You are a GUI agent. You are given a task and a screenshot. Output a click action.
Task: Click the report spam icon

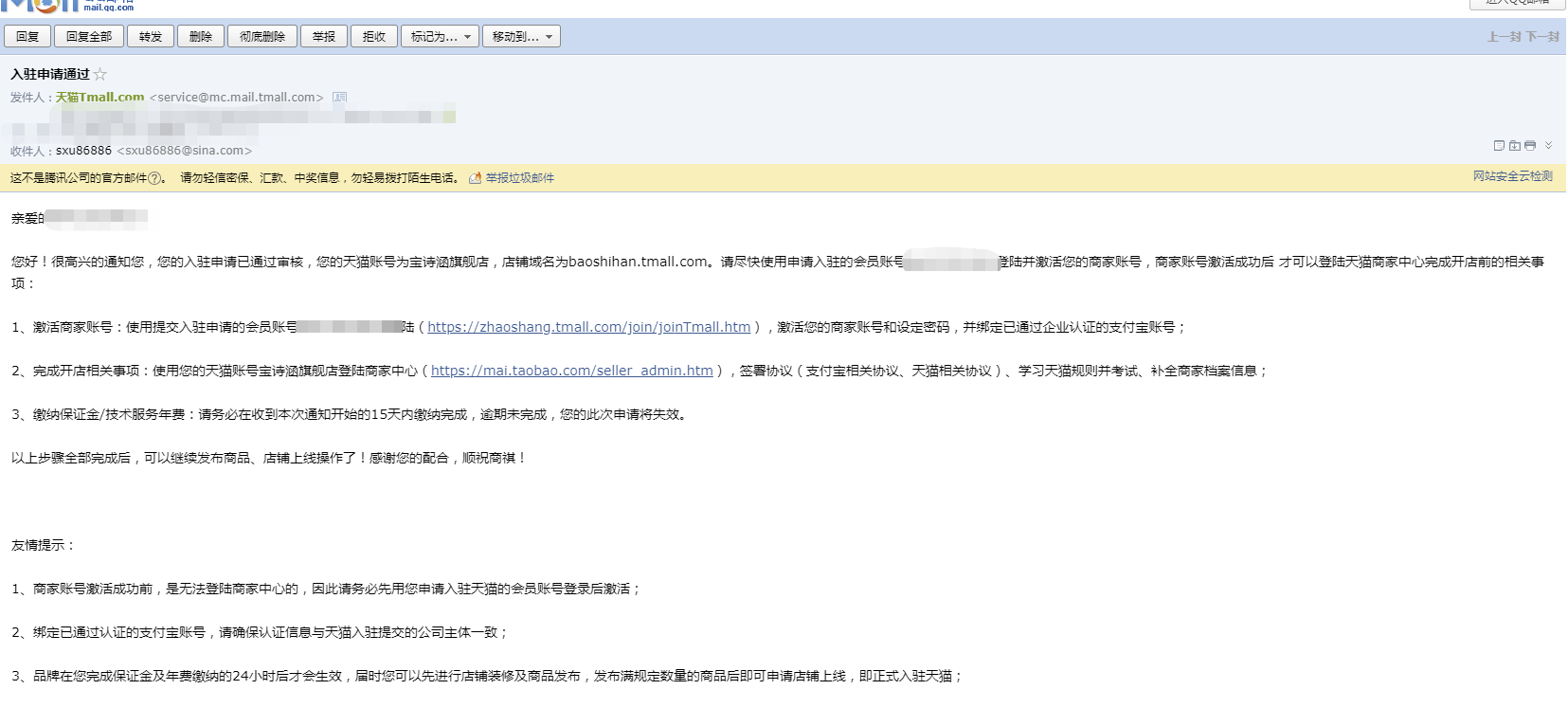[476, 178]
